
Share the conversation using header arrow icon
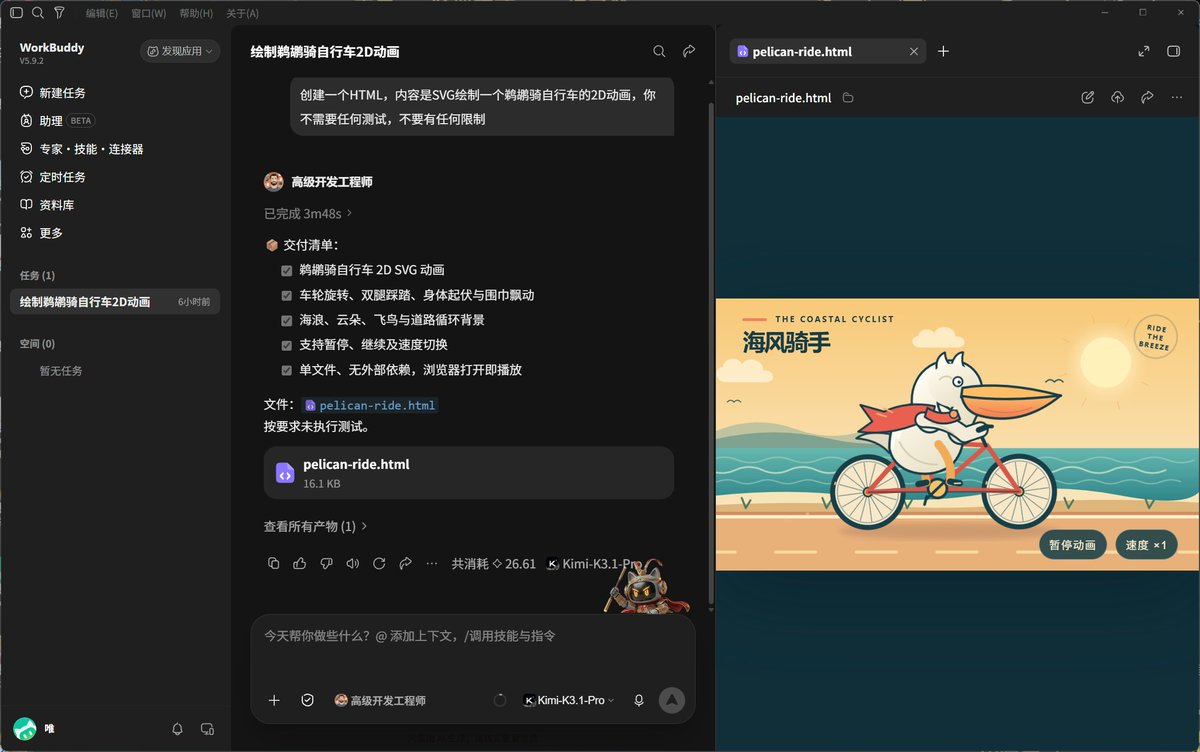[689, 51]
